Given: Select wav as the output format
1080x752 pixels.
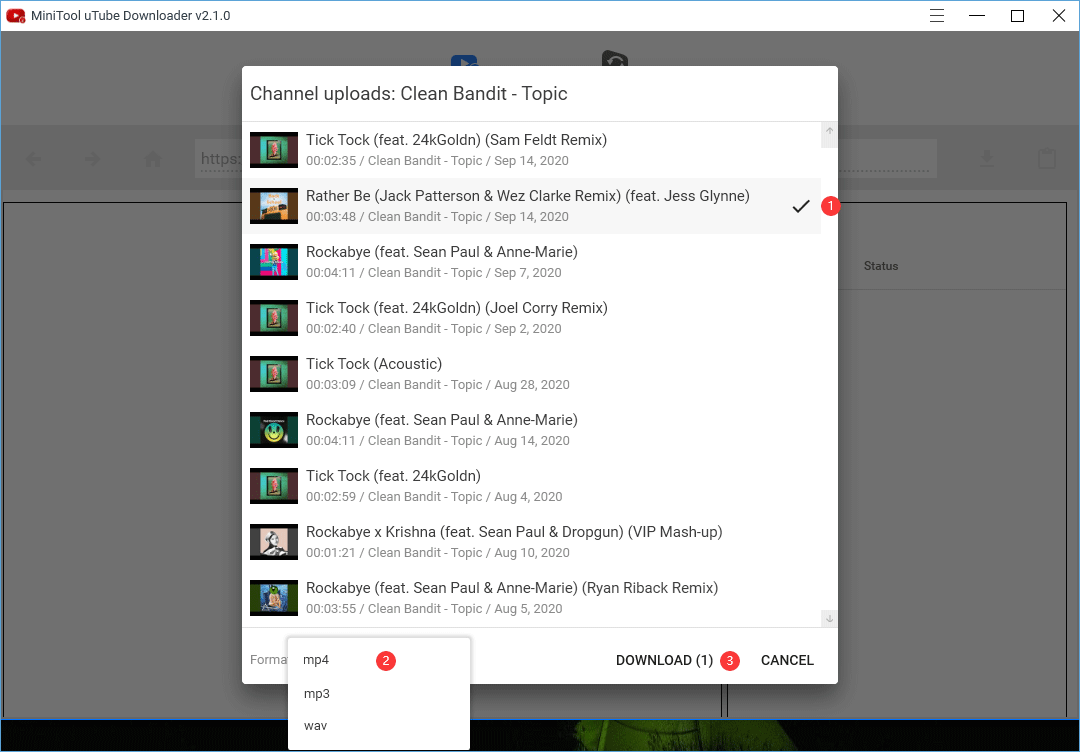Looking at the screenshot, I should [315, 725].
